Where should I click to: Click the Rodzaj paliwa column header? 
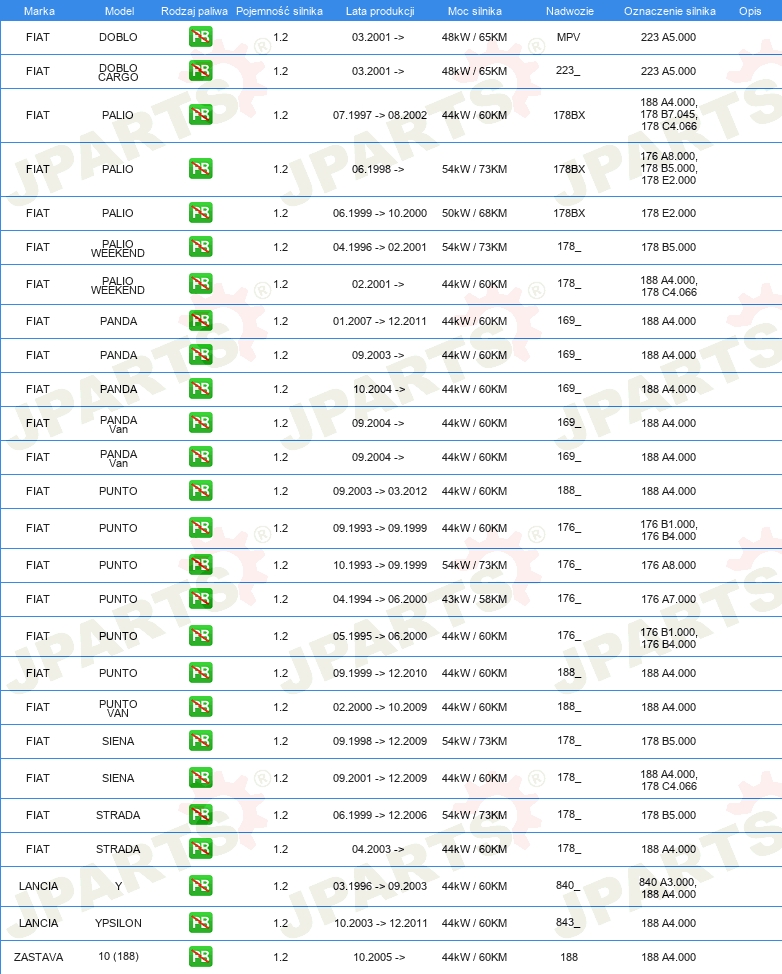(x=194, y=11)
